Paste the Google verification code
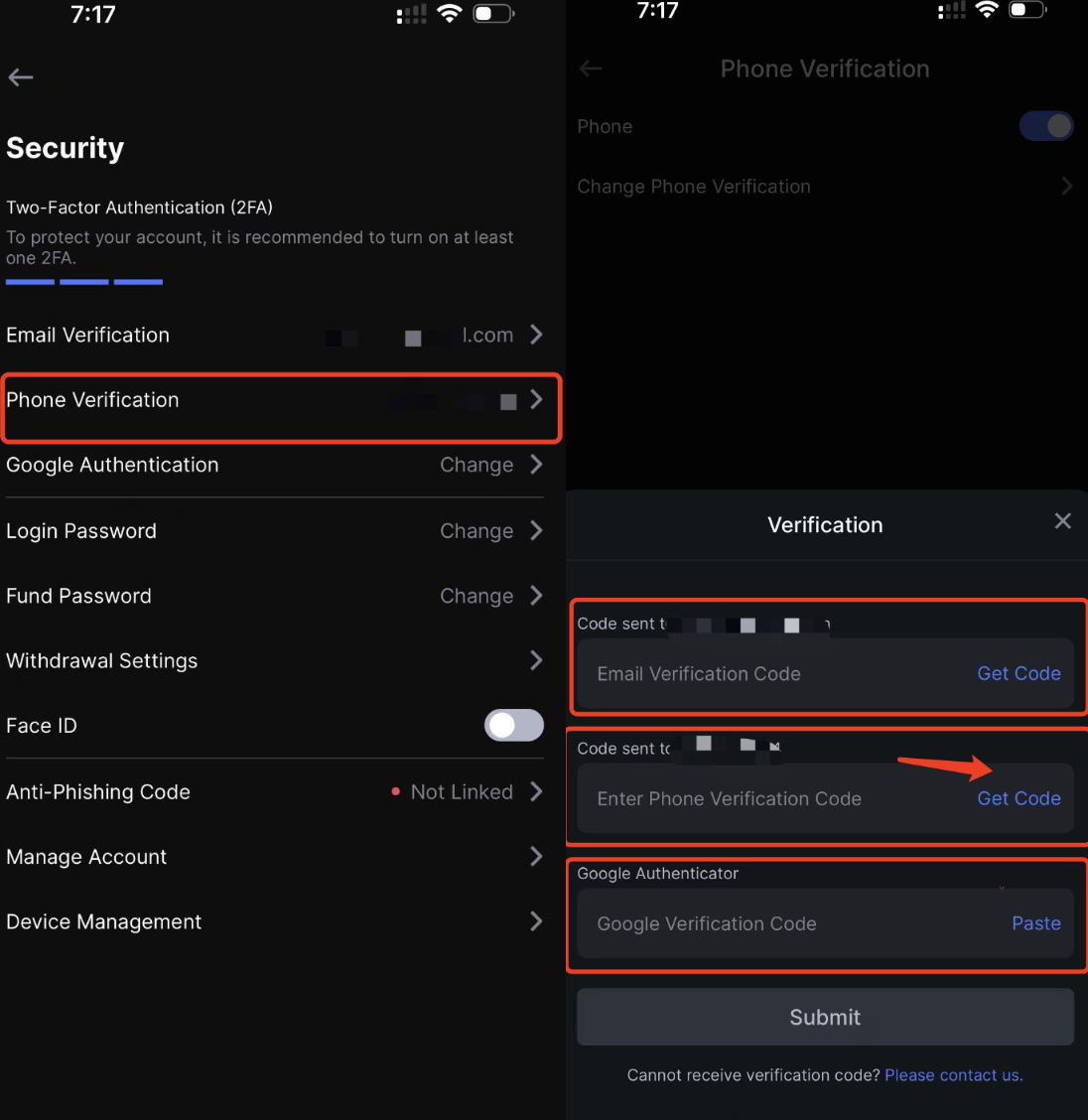Viewport: 1088px width, 1120px height. click(1035, 923)
